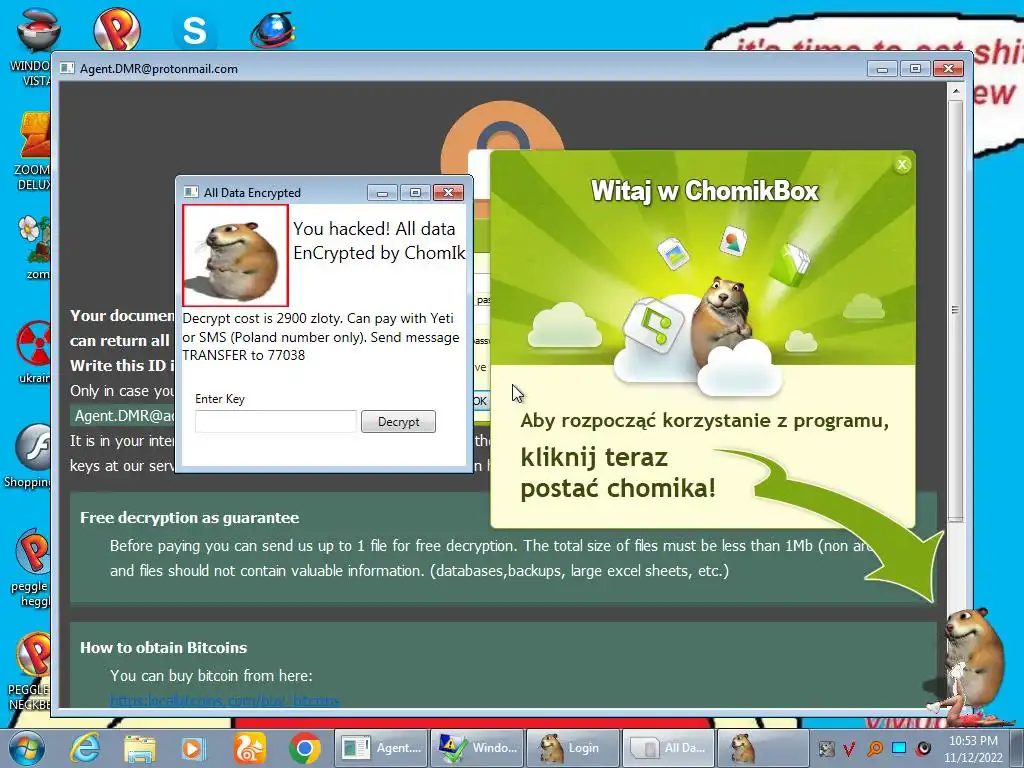Switch to All Da... taskbar window
The width and height of the screenshot is (1024, 768).
point(669,748)
